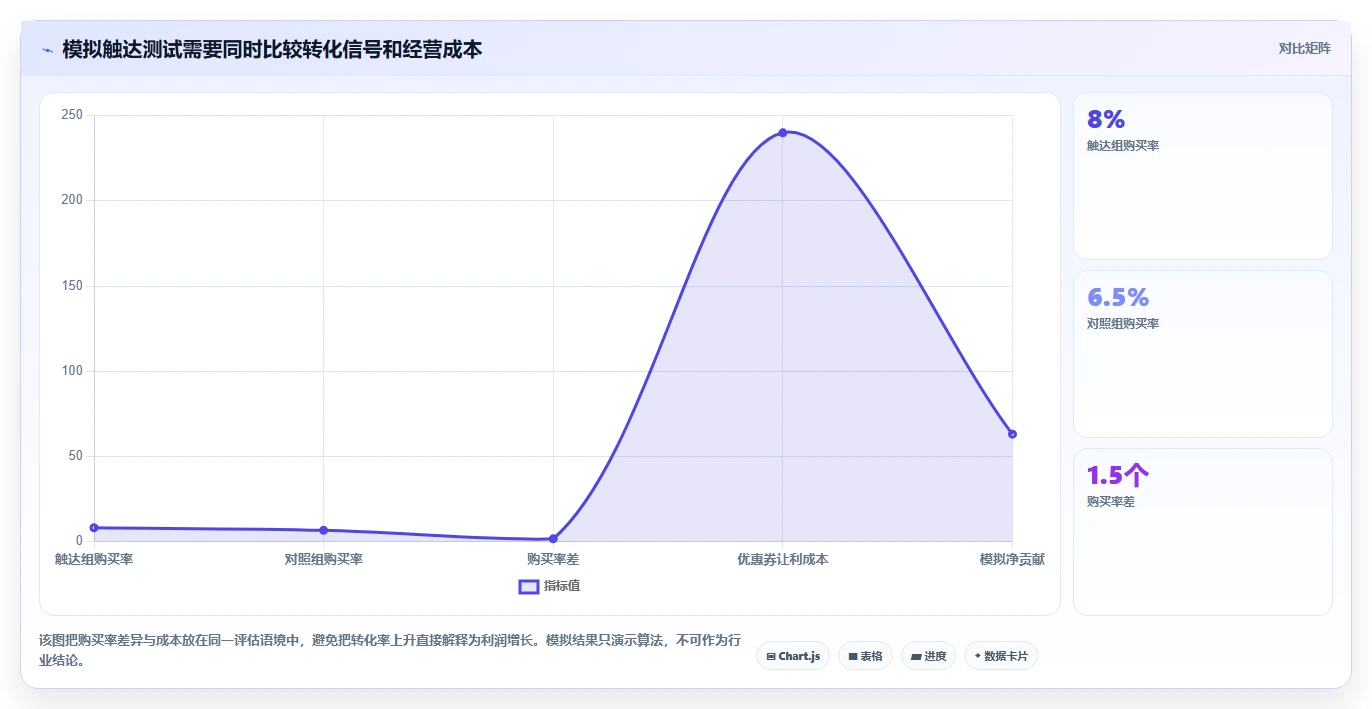Click the Chart.js chip icon
1372x709 pixels.
[x=771, y=656]
